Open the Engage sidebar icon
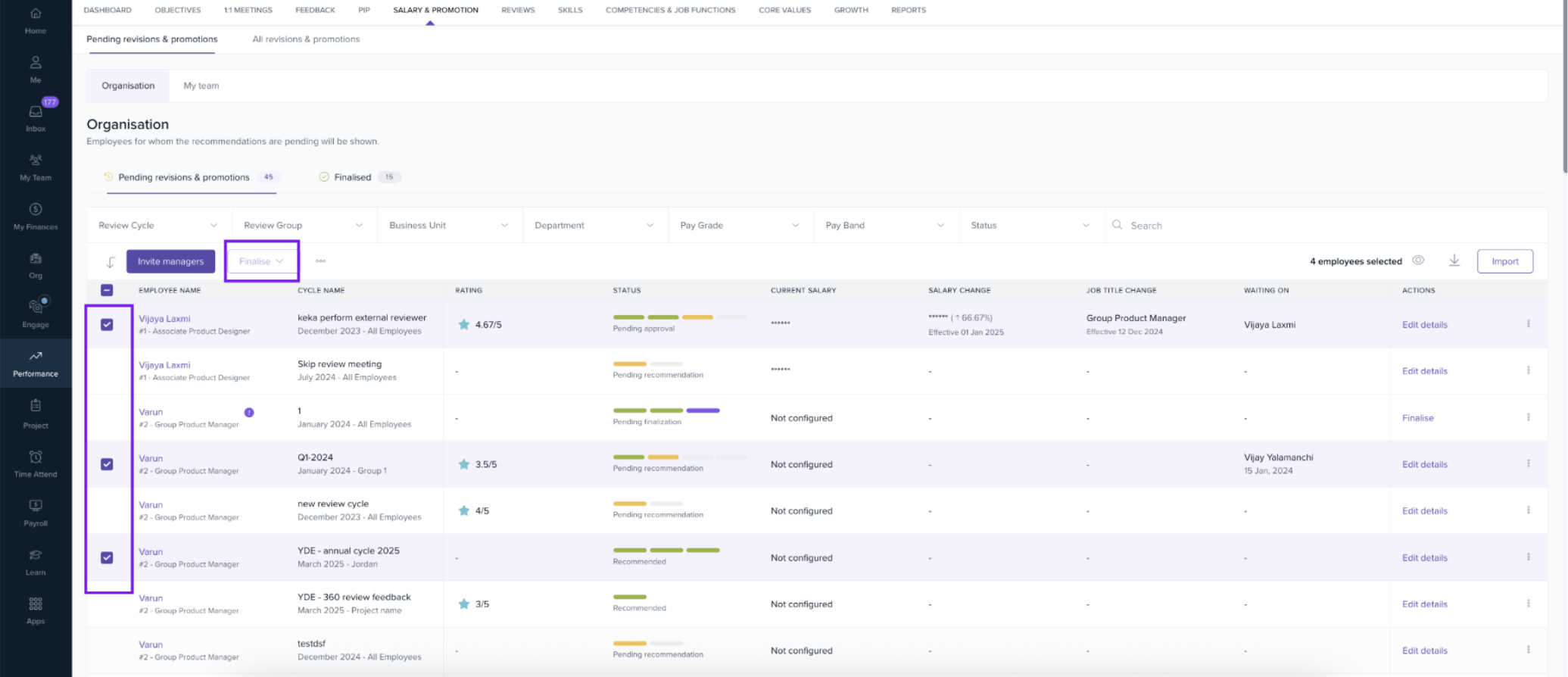The width and height of the screenshot is (1568, 677). [x=36, y=312]
